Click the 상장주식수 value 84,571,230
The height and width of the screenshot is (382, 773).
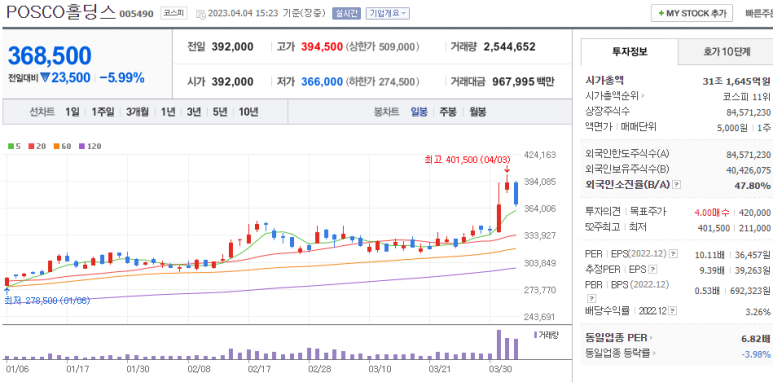pos(748,112)
